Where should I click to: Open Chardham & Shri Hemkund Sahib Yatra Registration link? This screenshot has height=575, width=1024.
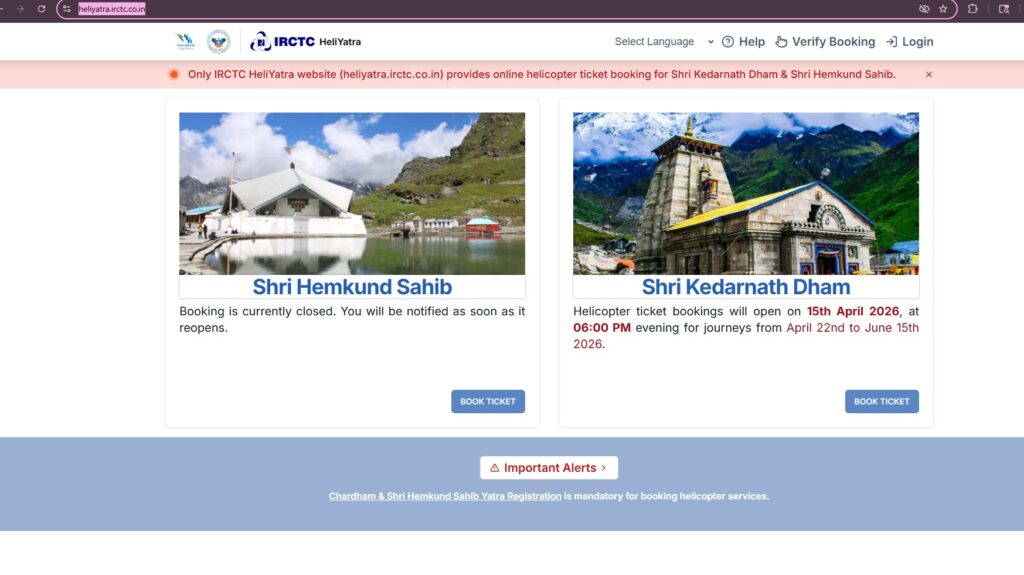[x=445, y=496]
